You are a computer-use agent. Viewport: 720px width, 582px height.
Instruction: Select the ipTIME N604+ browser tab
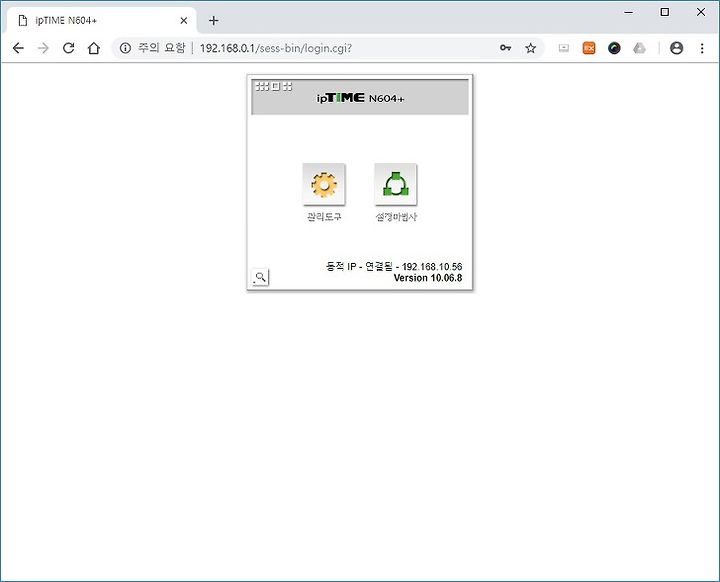tap(102, 21)
